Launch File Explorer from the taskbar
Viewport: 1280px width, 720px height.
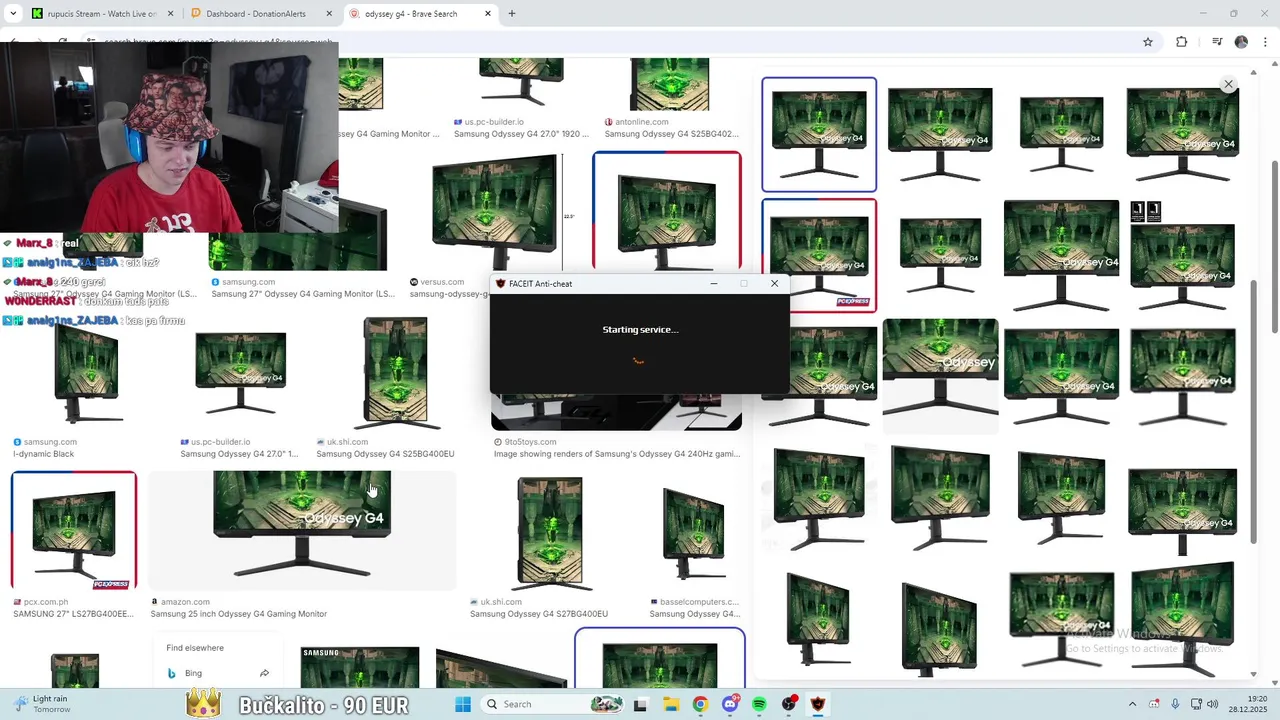pyautogui.click(x=670, y=704)
